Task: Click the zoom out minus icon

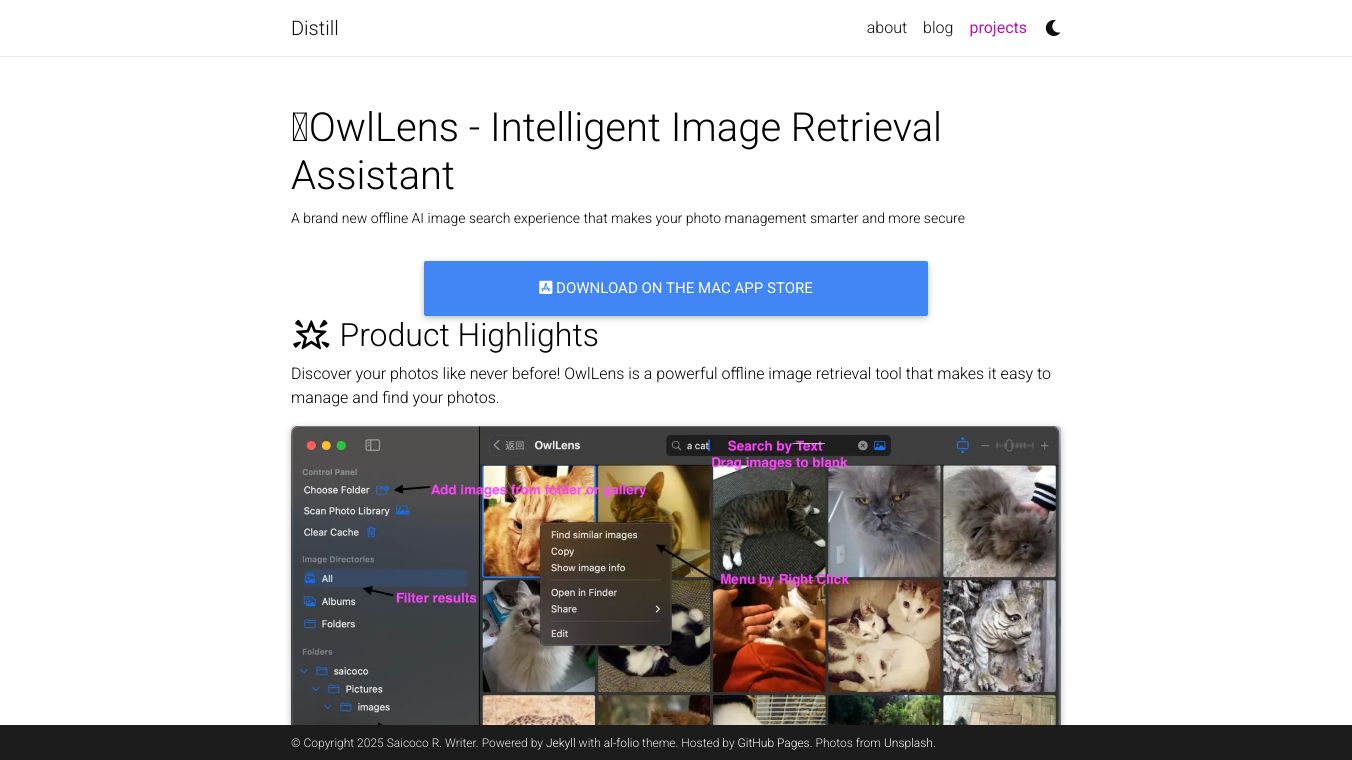Action: 985,446
